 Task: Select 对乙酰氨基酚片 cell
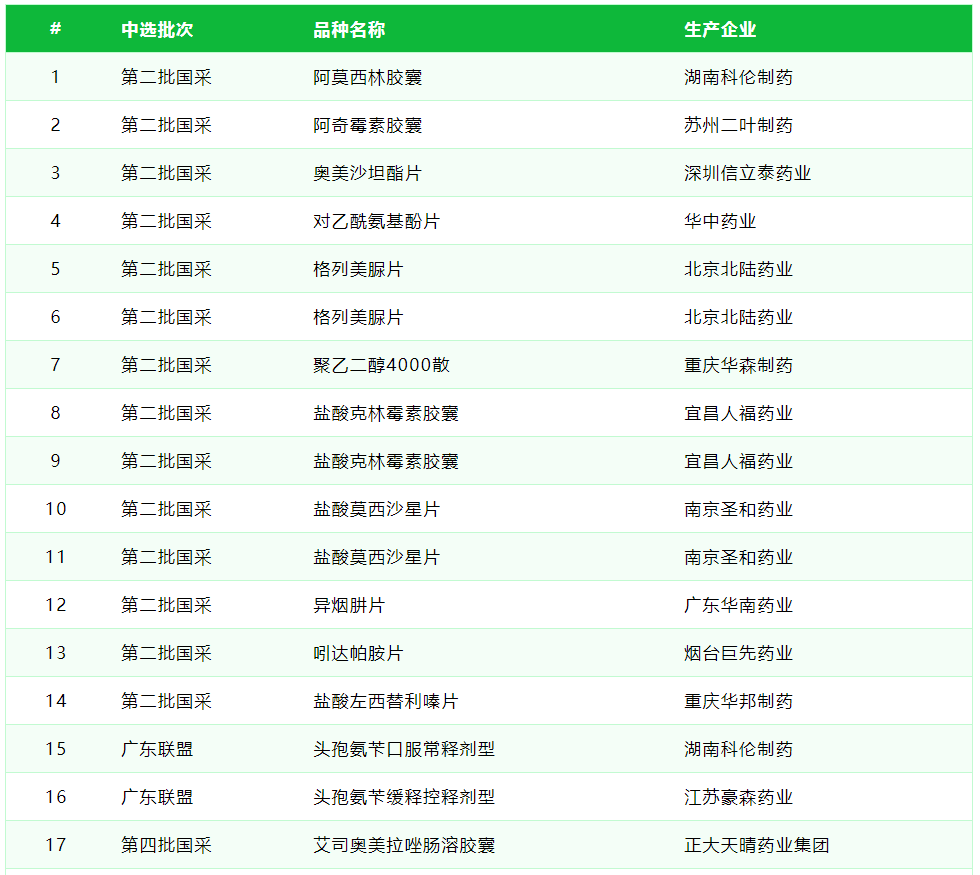(x=376, y=221)
